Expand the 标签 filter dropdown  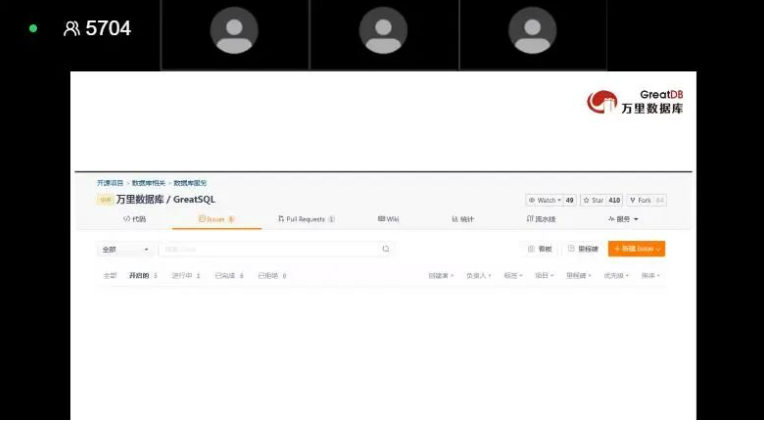click(x=513, y=276)
